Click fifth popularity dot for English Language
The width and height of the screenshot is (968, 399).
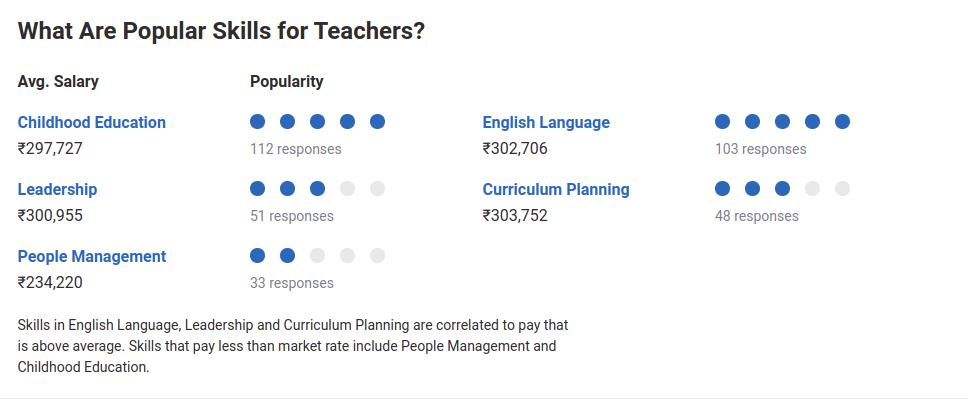point(843,122)
